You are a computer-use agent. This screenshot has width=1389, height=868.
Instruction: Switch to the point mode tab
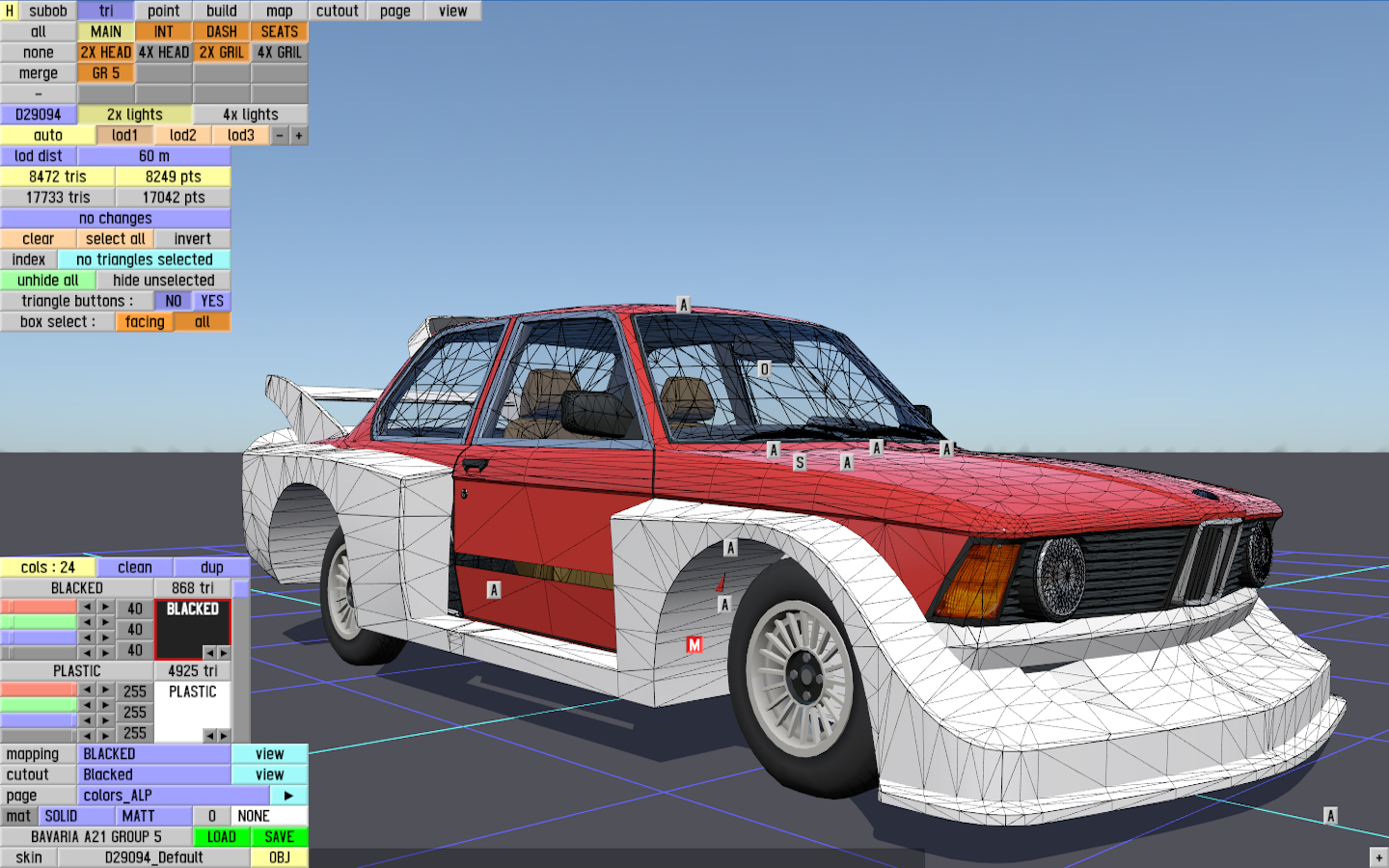click(164, 11)
